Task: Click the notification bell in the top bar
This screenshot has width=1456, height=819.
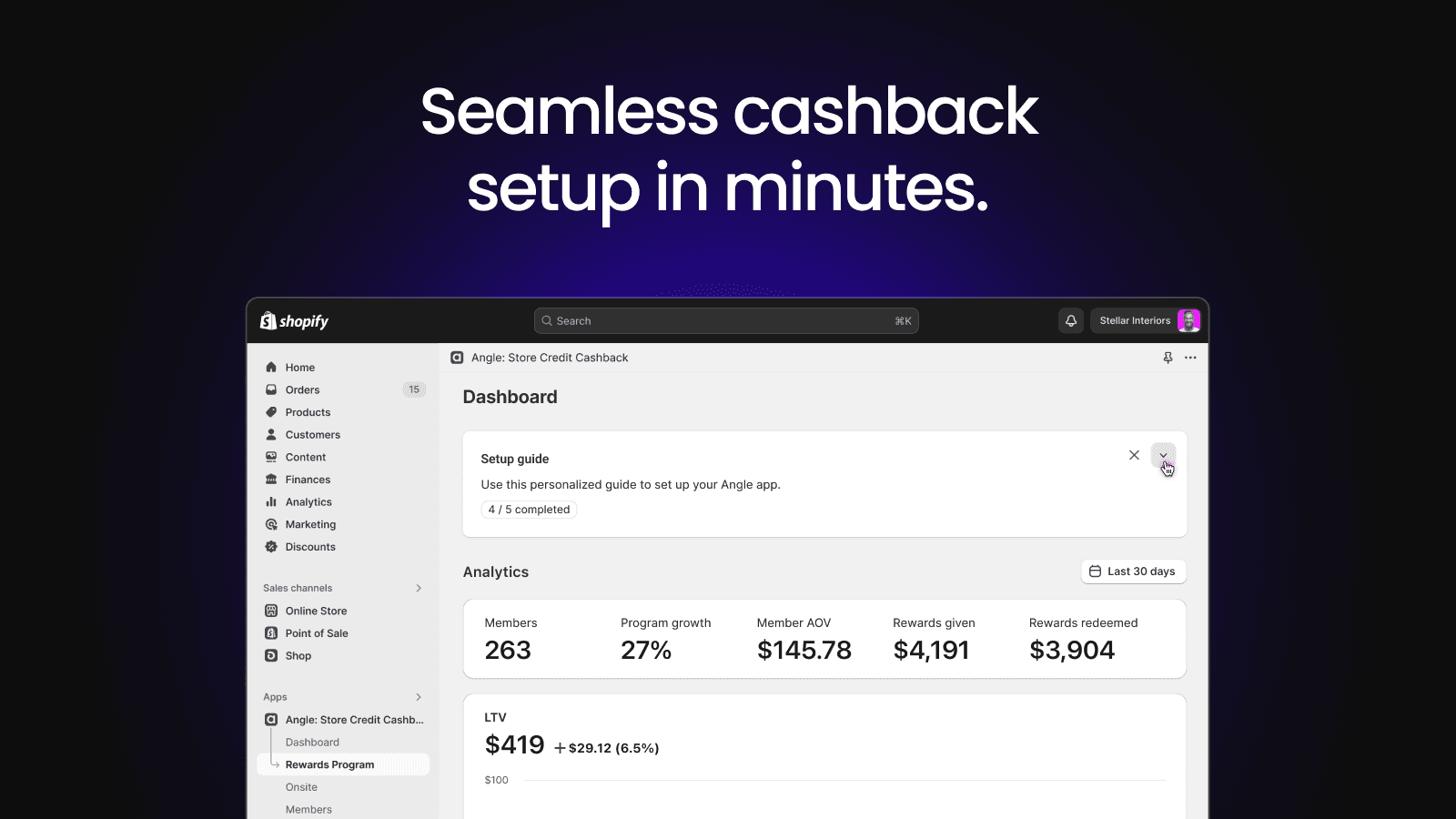Action: [x=1070, y=320]
